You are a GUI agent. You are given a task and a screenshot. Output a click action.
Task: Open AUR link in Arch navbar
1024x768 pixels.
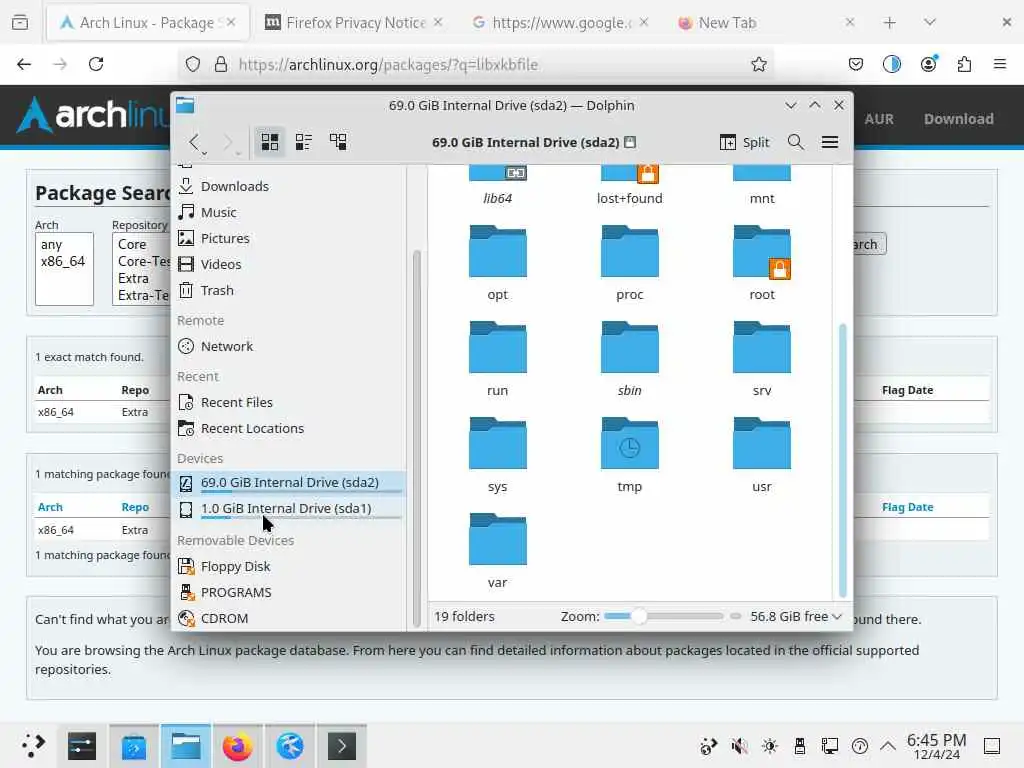tap(879, 119)
